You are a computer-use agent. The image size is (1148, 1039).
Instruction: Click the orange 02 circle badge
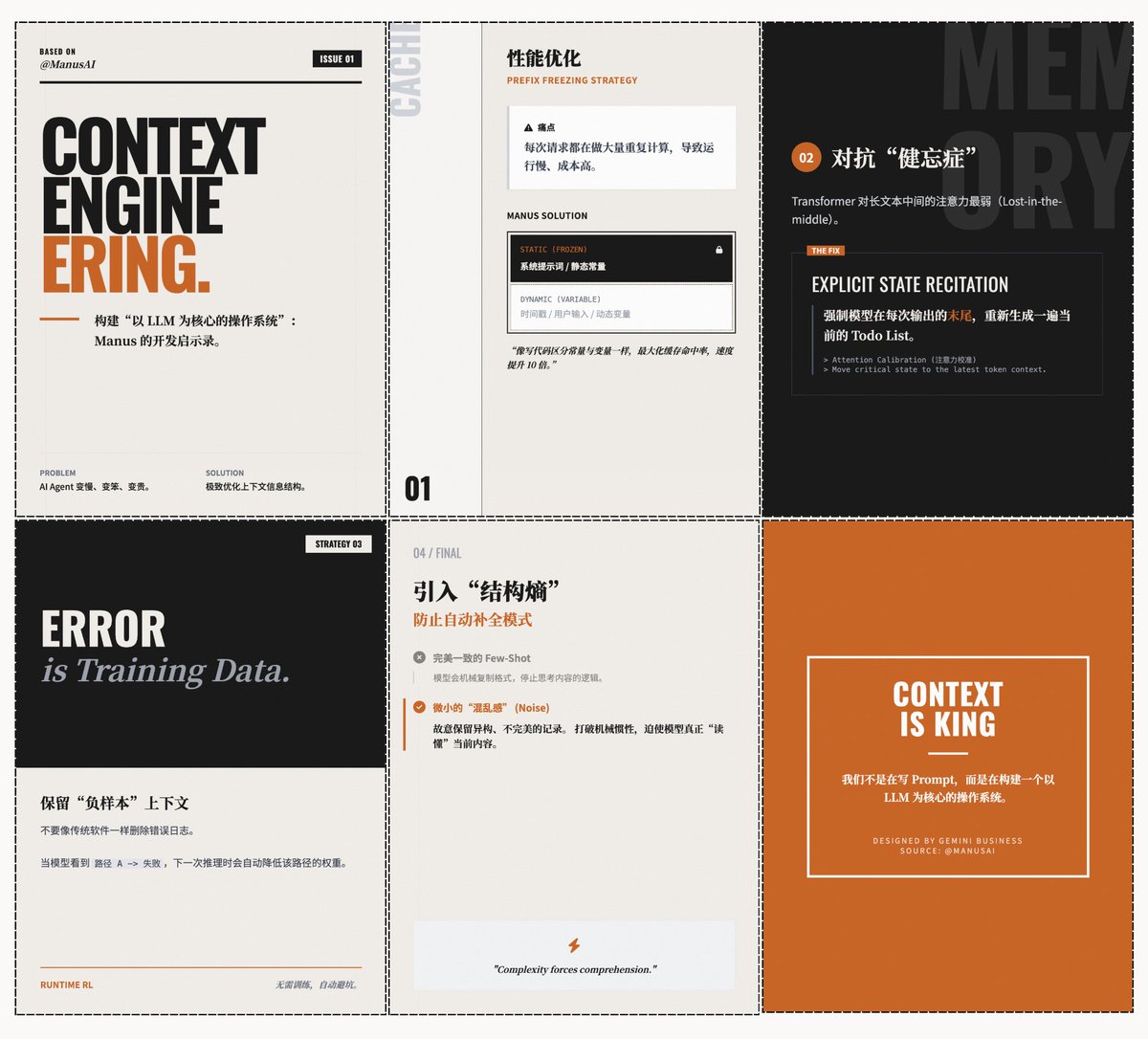[x=806, y=158]
